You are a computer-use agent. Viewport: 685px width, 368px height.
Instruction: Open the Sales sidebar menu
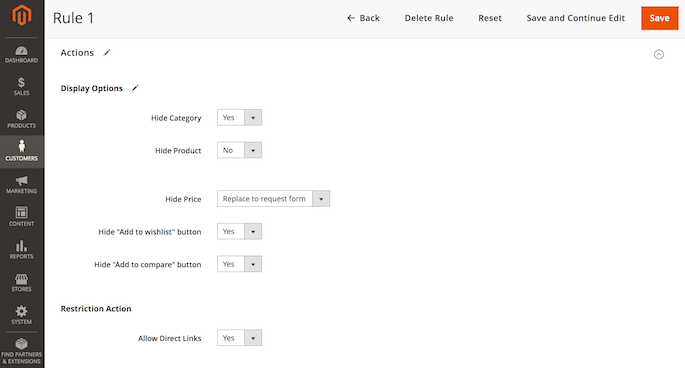coord(21,87)
